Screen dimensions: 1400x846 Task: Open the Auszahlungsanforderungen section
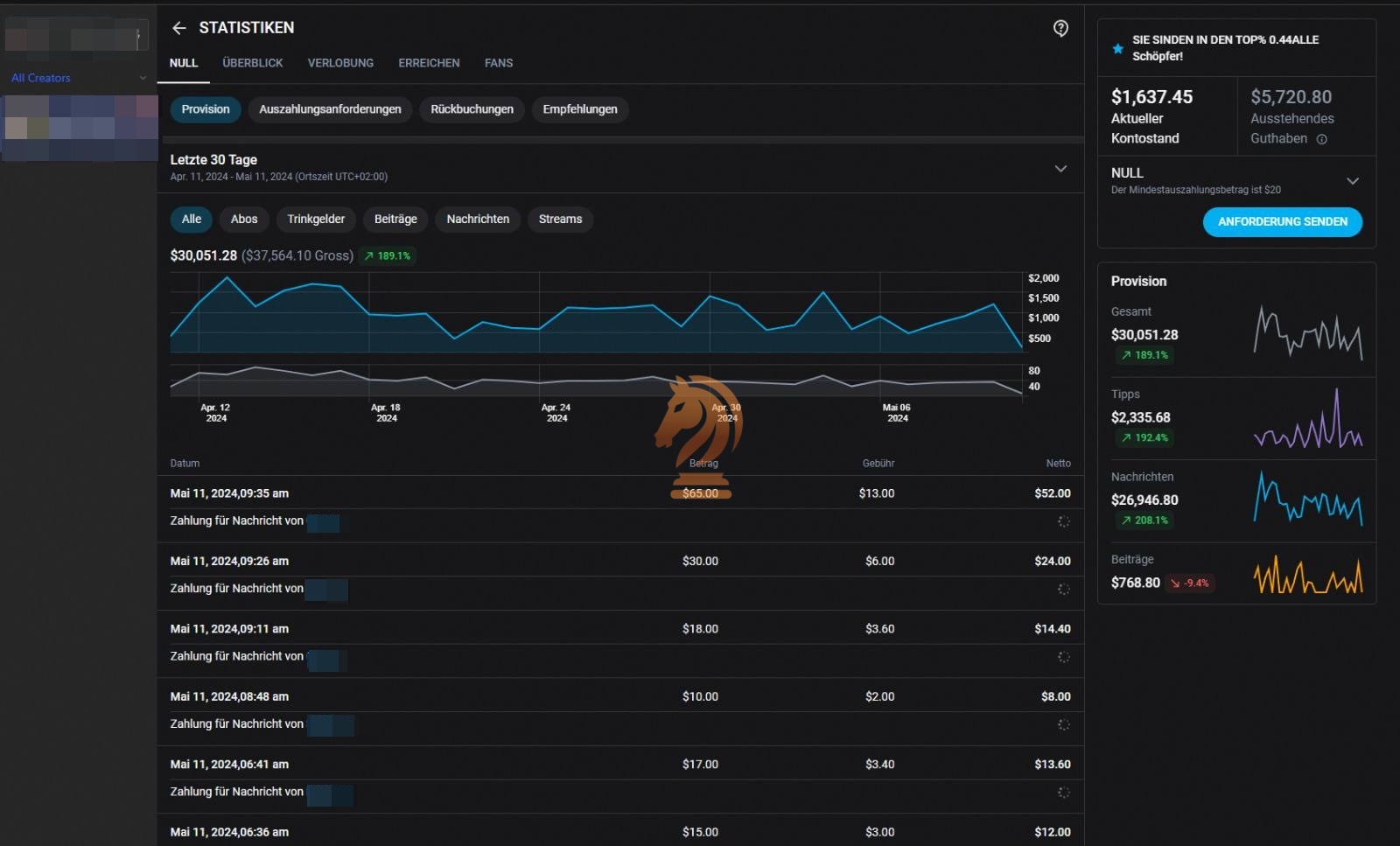point(330,109)
